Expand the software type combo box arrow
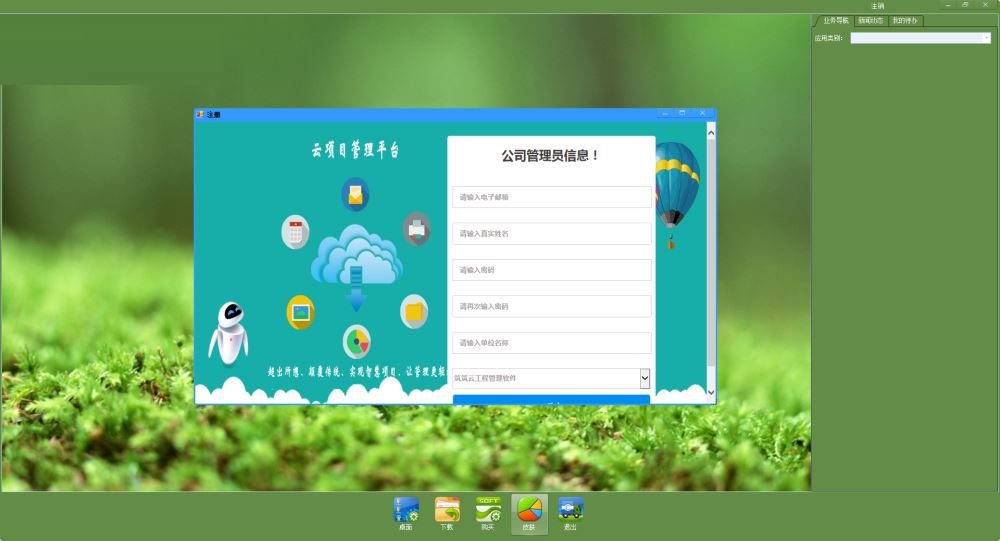 pos(645,378)
